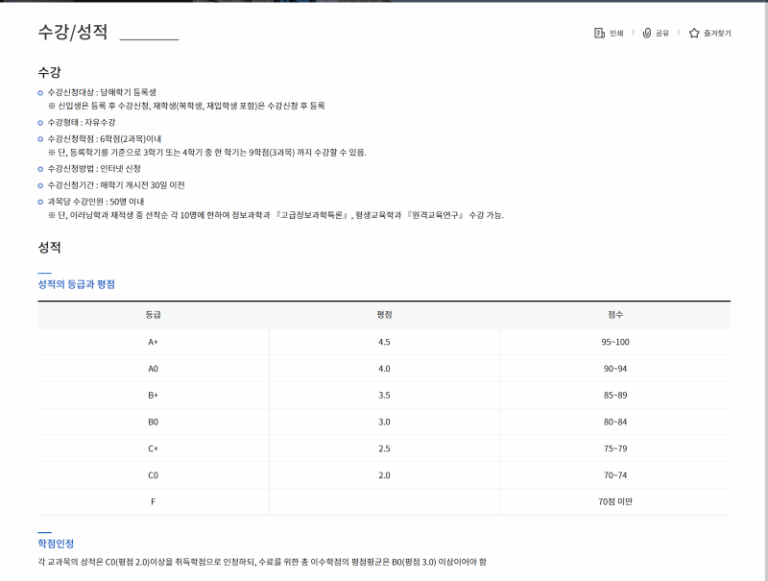Image resolution: width=768 pixels, height=581 pixels.
Task: Click the 85~89 score cell
Action: (615, 395)
